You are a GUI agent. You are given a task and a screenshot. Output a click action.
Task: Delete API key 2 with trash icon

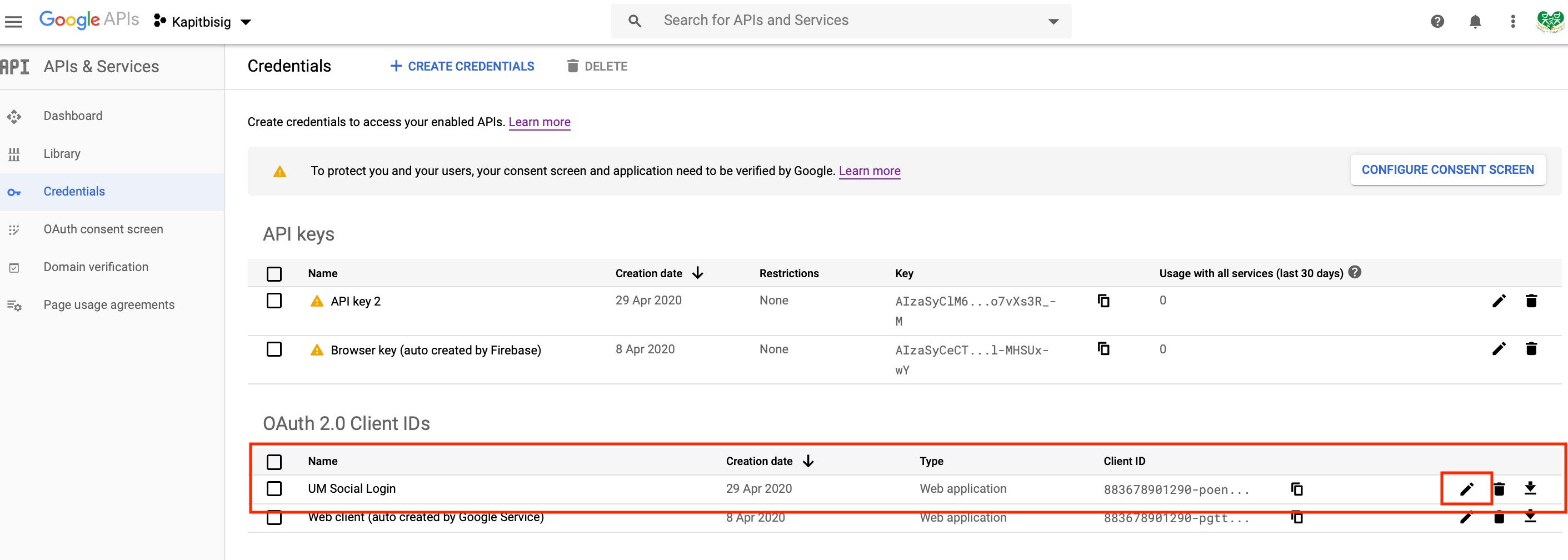(x=1531, y=301)
